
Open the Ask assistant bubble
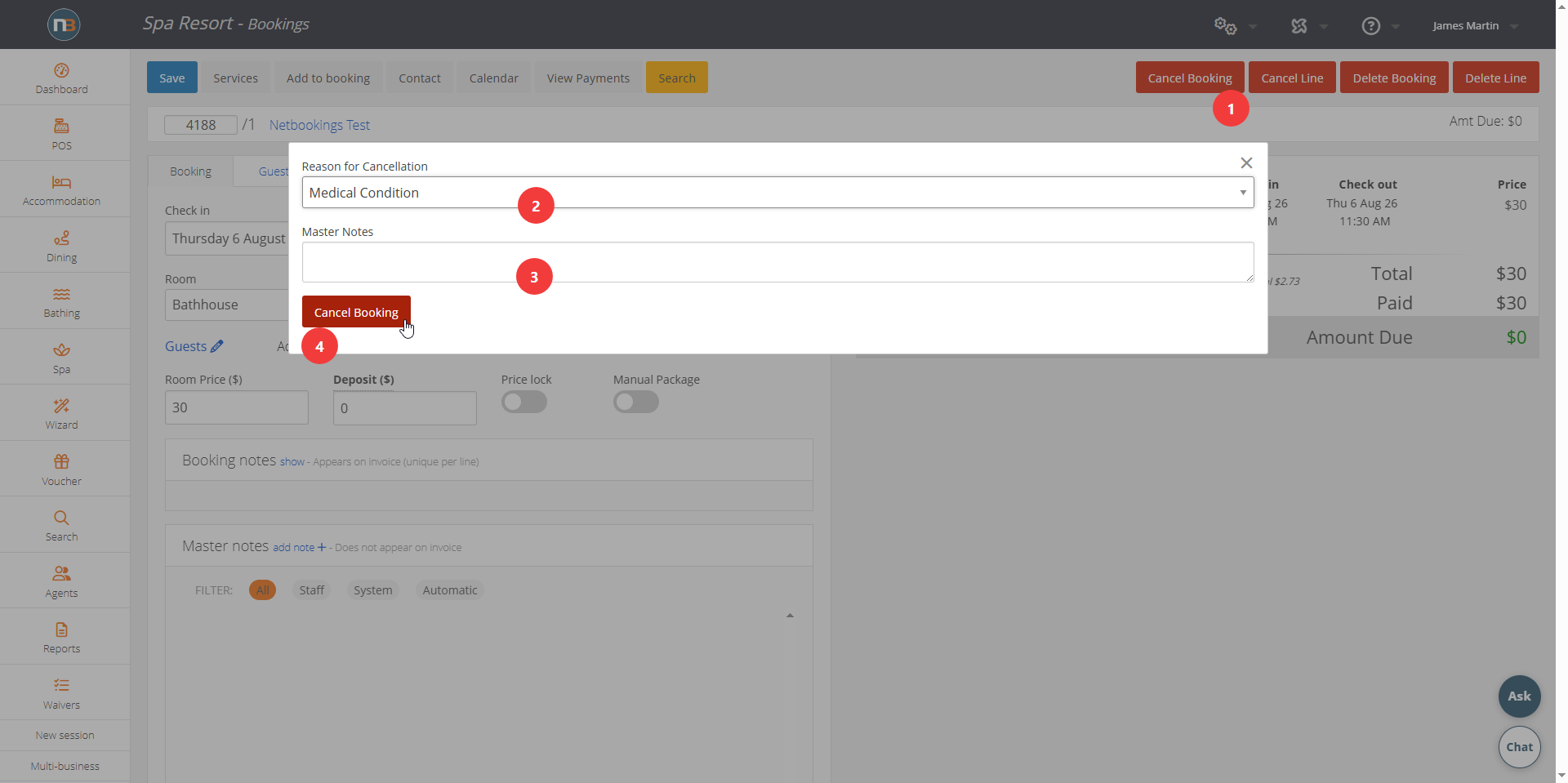(x=1519, y=696)
